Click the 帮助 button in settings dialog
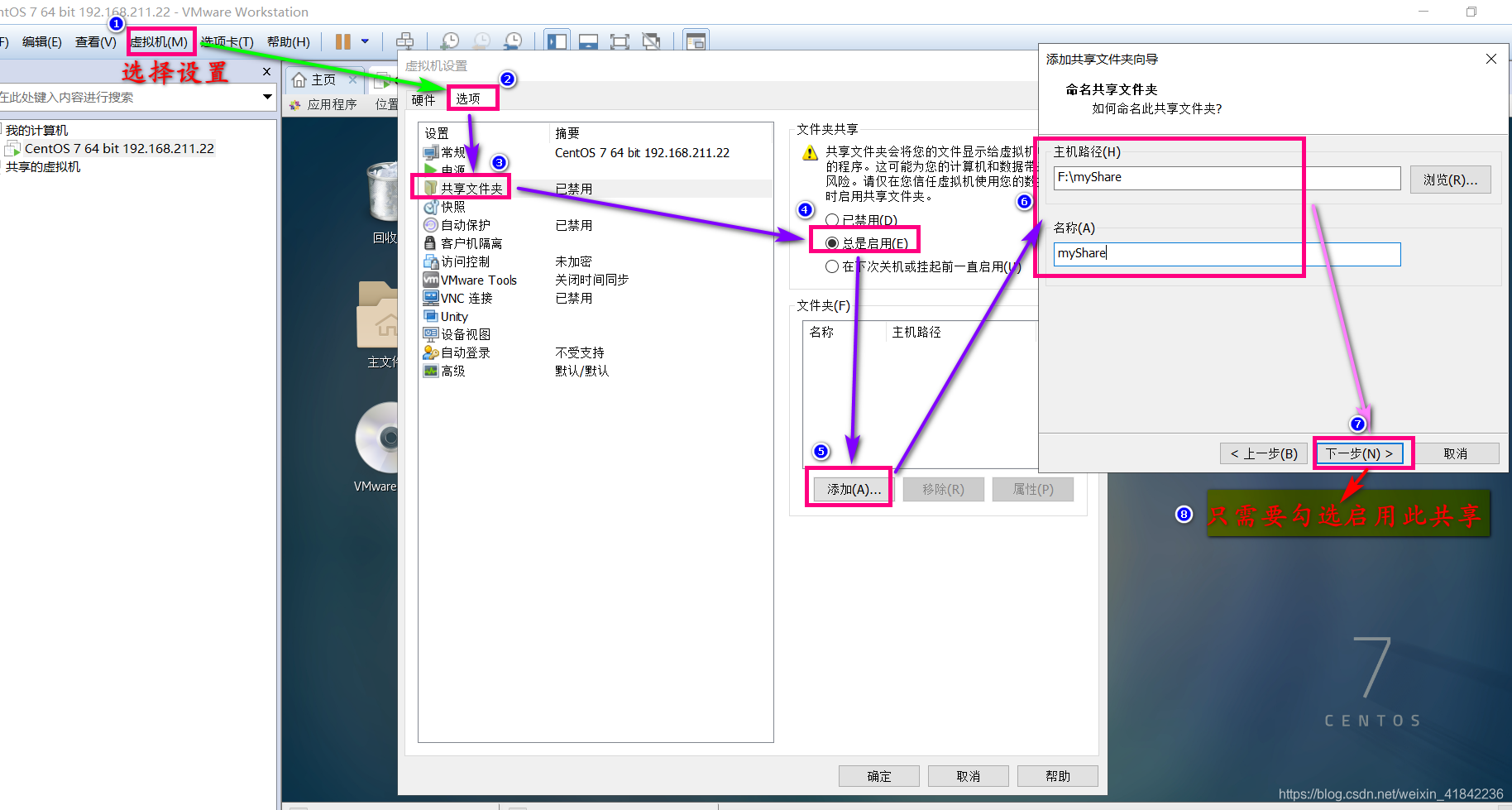 pyautogui.click(x=1058, y=776)
